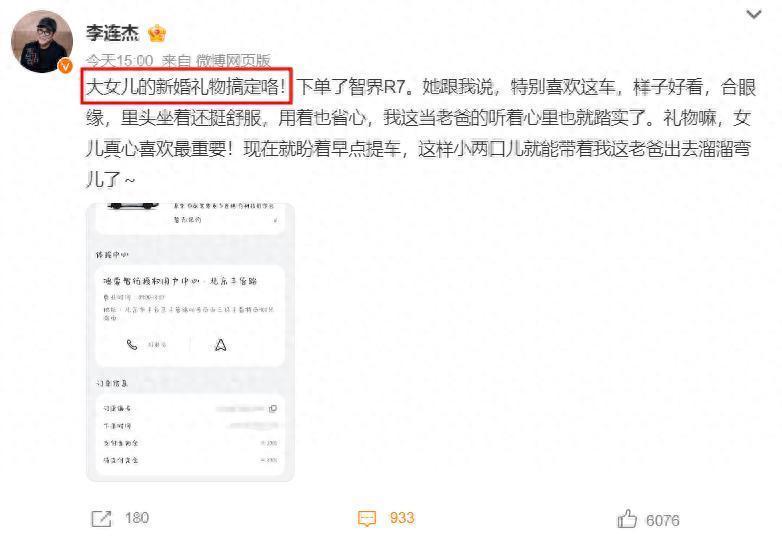Expand the post options chevron at top right
The height and width of the screenshot is (559, 782).
tap(754, 14)
